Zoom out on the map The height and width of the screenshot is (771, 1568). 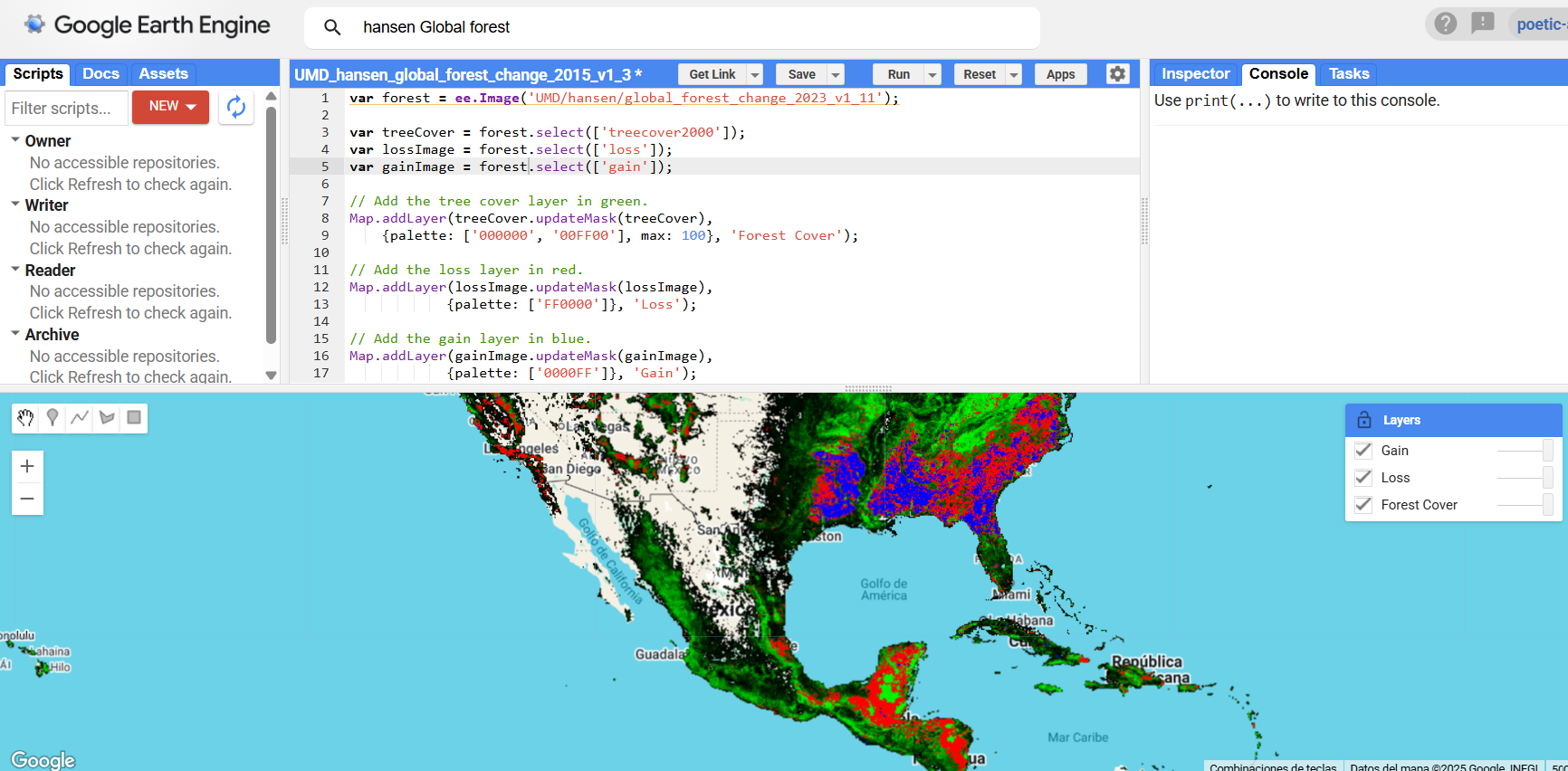[x=27, y=499]
